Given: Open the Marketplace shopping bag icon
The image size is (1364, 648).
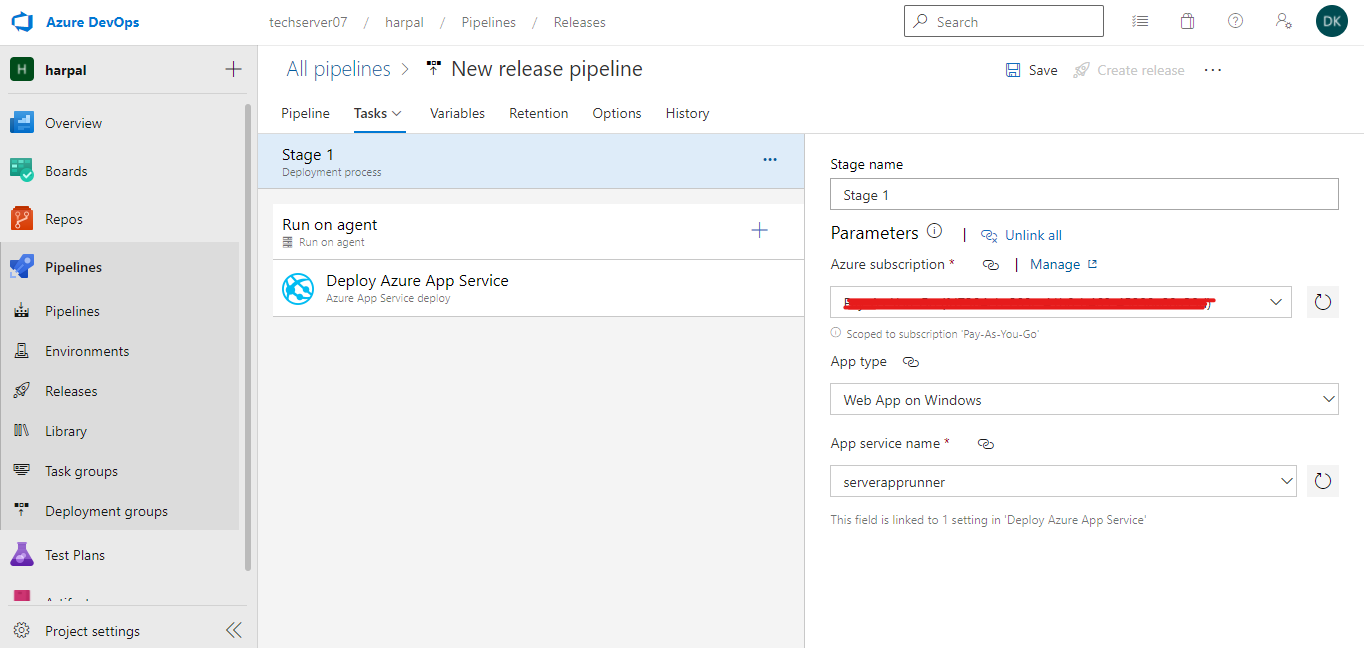Looking at the screenshot, I should pyautogui.click(x=1187, y=21).
